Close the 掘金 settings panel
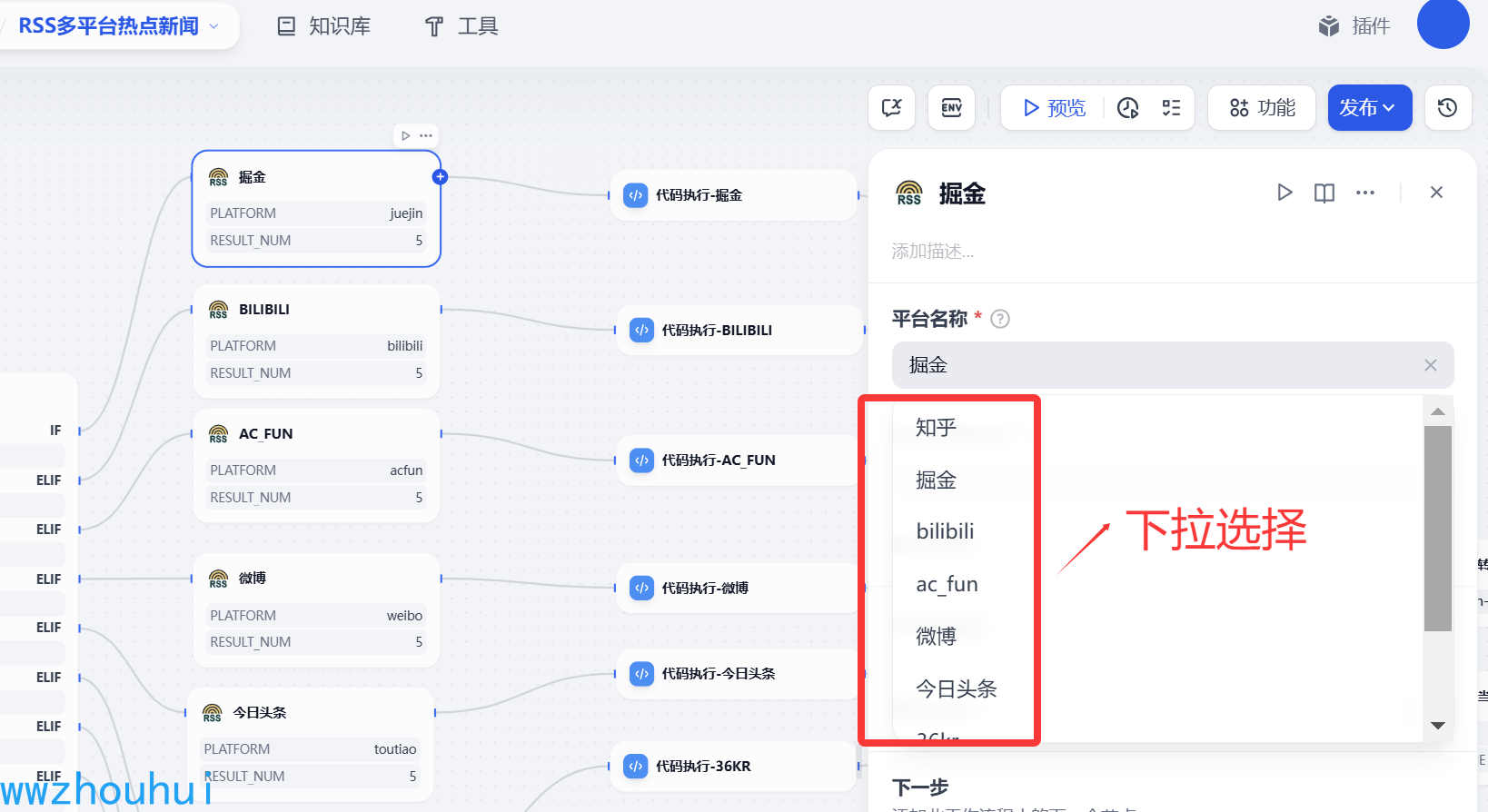The image size is (1488, 812). 1436,193
